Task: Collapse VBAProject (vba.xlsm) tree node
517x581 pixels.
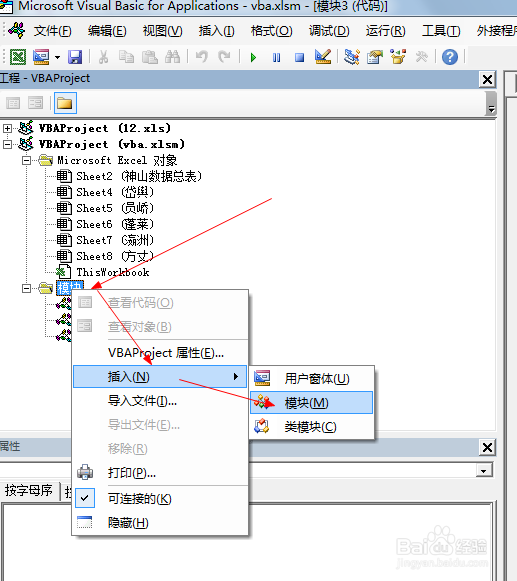Action: [x=7, y=145]
